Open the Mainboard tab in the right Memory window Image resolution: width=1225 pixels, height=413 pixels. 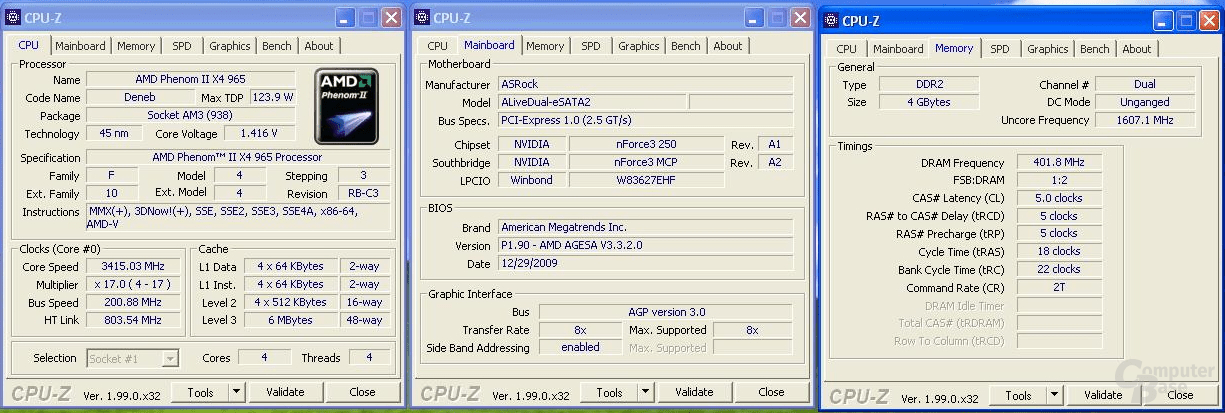point(898,49)
